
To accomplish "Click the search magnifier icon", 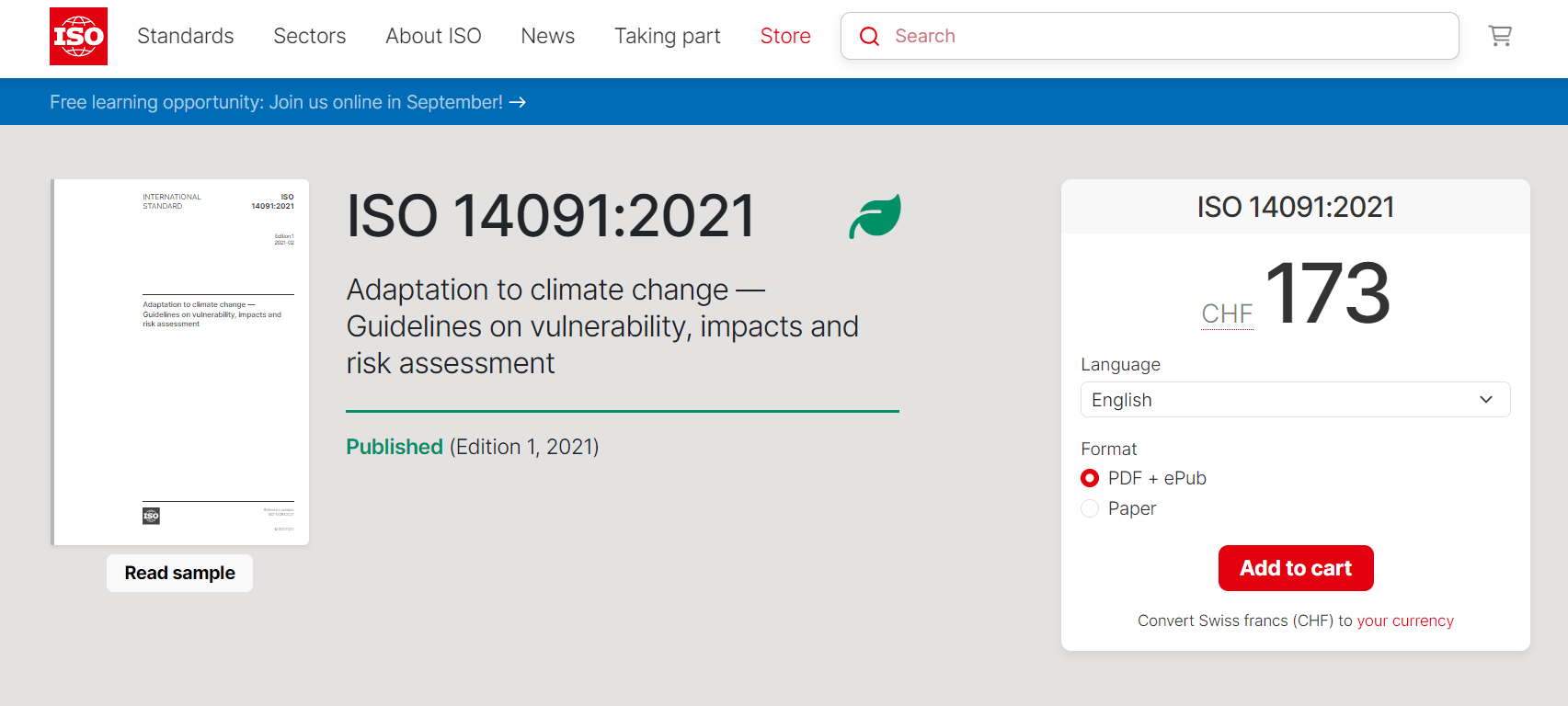I will pos(869,36).
